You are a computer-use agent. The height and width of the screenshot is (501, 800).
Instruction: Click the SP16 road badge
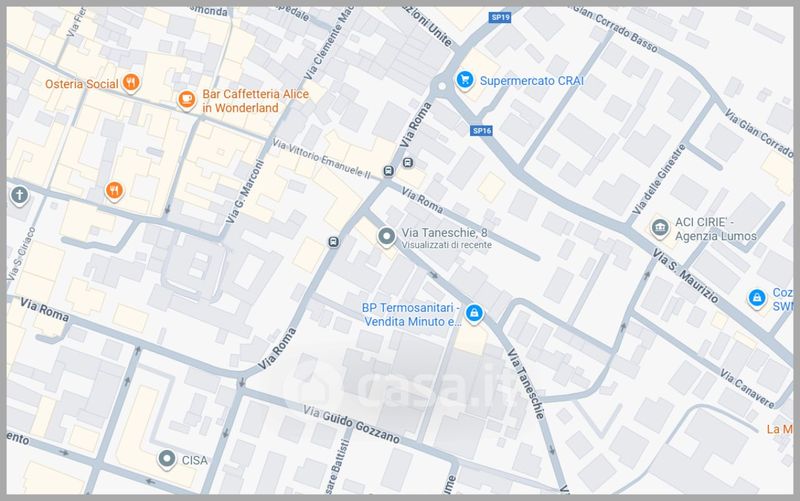pos(482,131)
